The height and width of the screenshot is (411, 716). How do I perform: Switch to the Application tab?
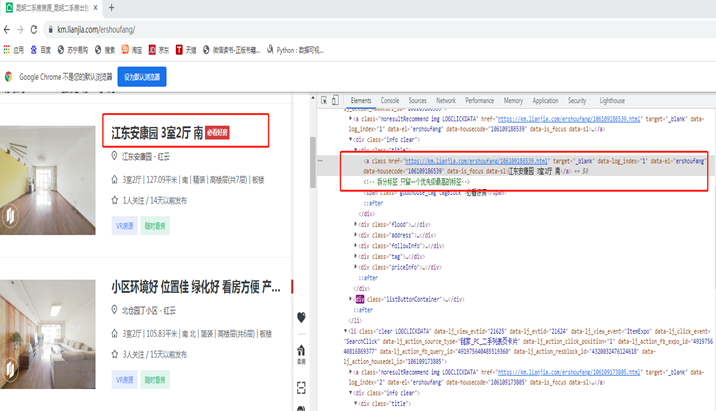tap(545, 100)
